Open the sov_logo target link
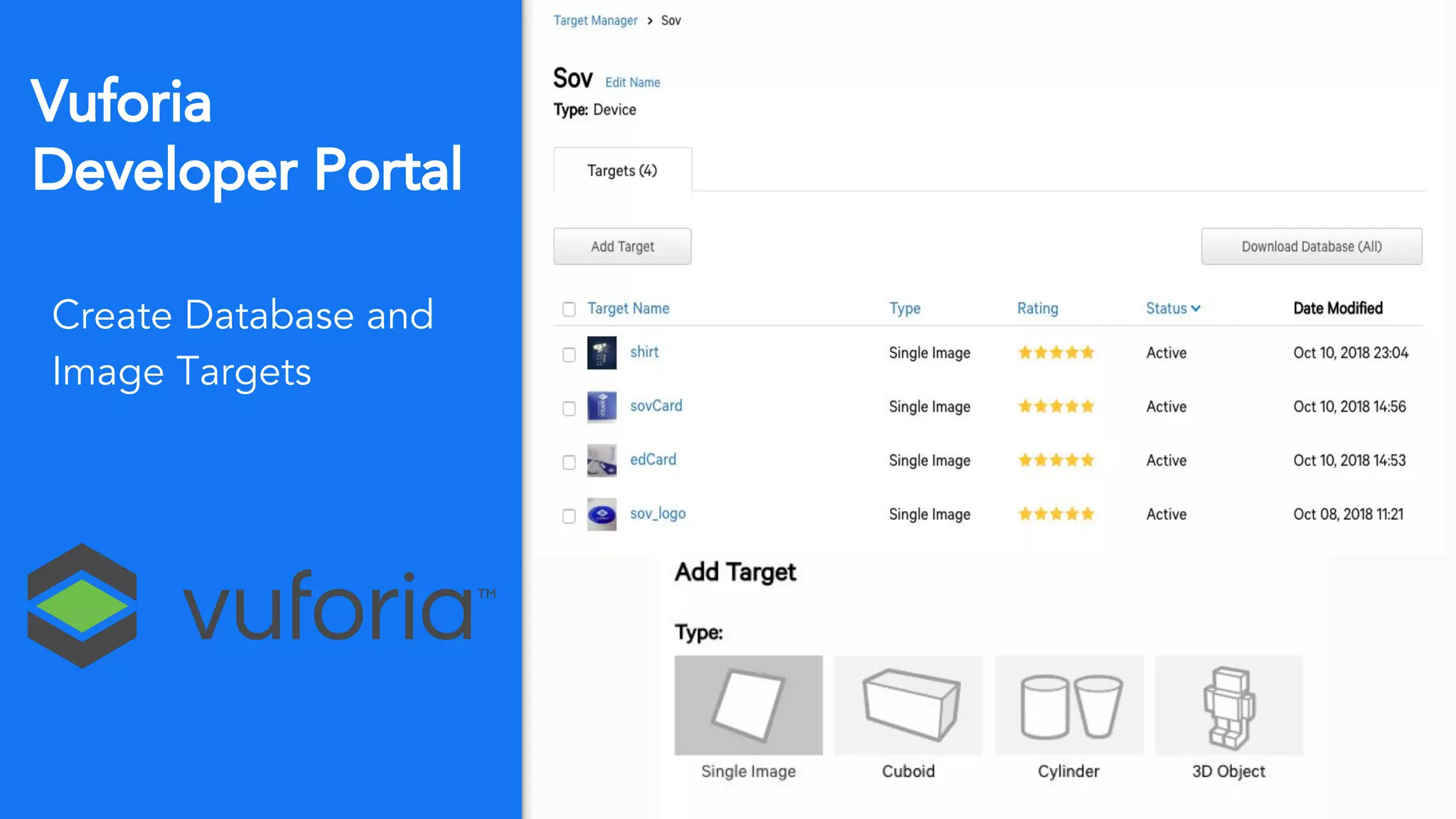Image resolution: width=1456 pixels, height=819 pixels. pyautogui.click(x=658, y=514)
